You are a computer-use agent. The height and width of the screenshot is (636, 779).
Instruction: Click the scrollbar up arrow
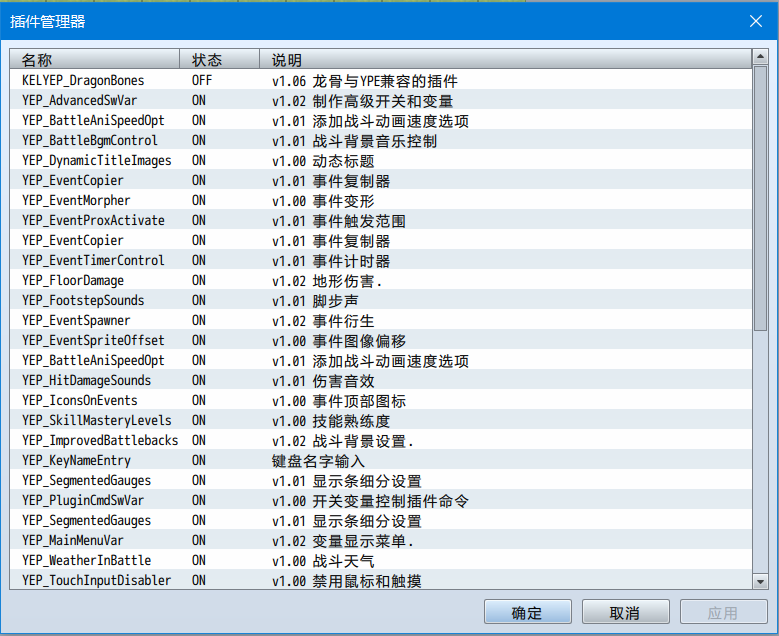[760, 57]
